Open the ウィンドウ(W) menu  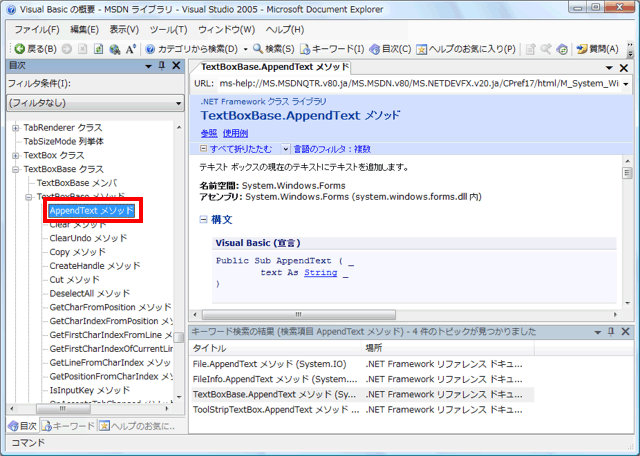pyautogui.click(x=227, y=29)
